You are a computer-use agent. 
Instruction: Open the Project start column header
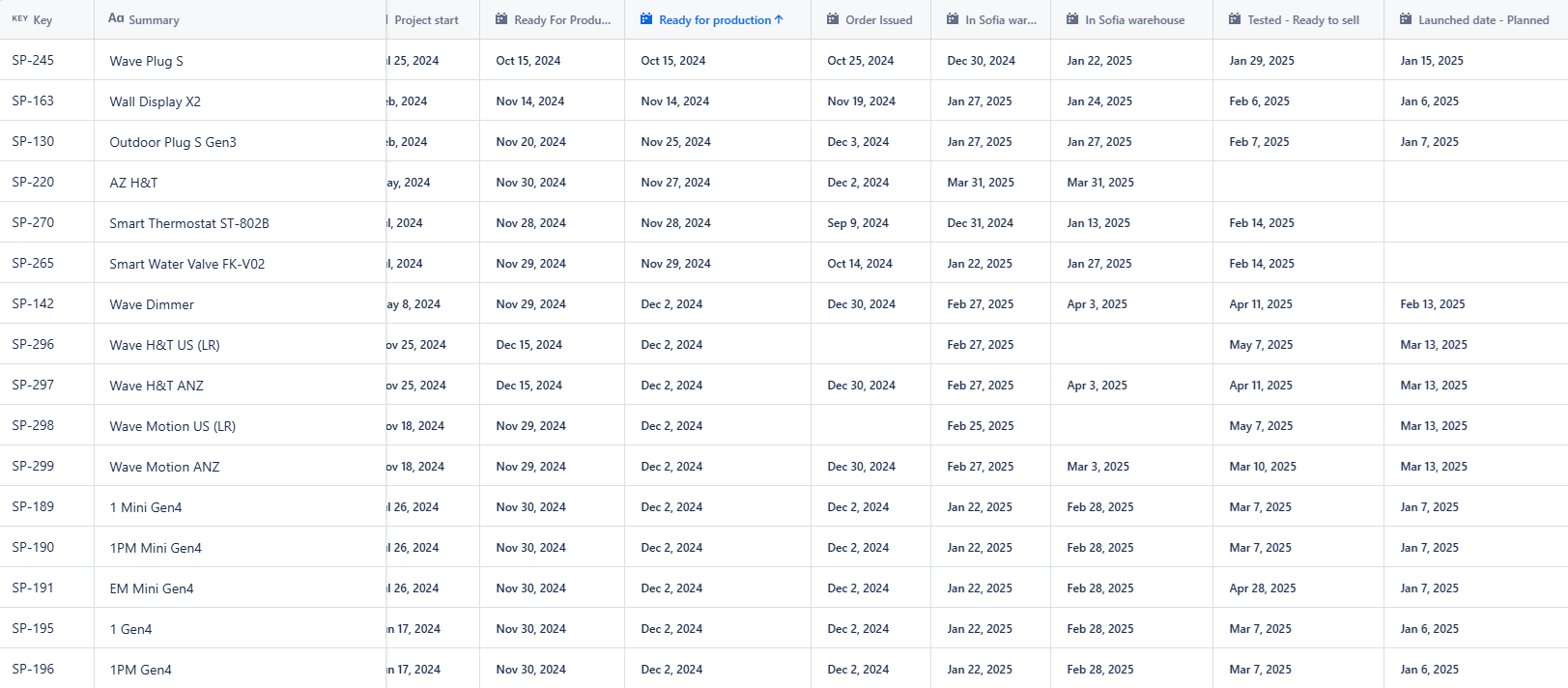click(432, 19)
